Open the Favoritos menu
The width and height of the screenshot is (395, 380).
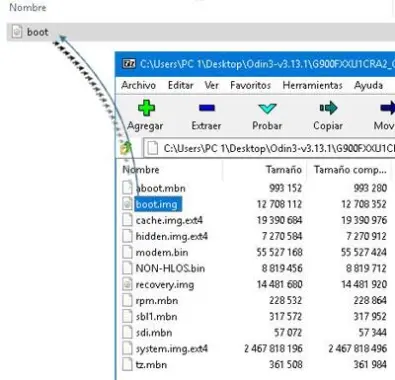[x=250, y=85]
